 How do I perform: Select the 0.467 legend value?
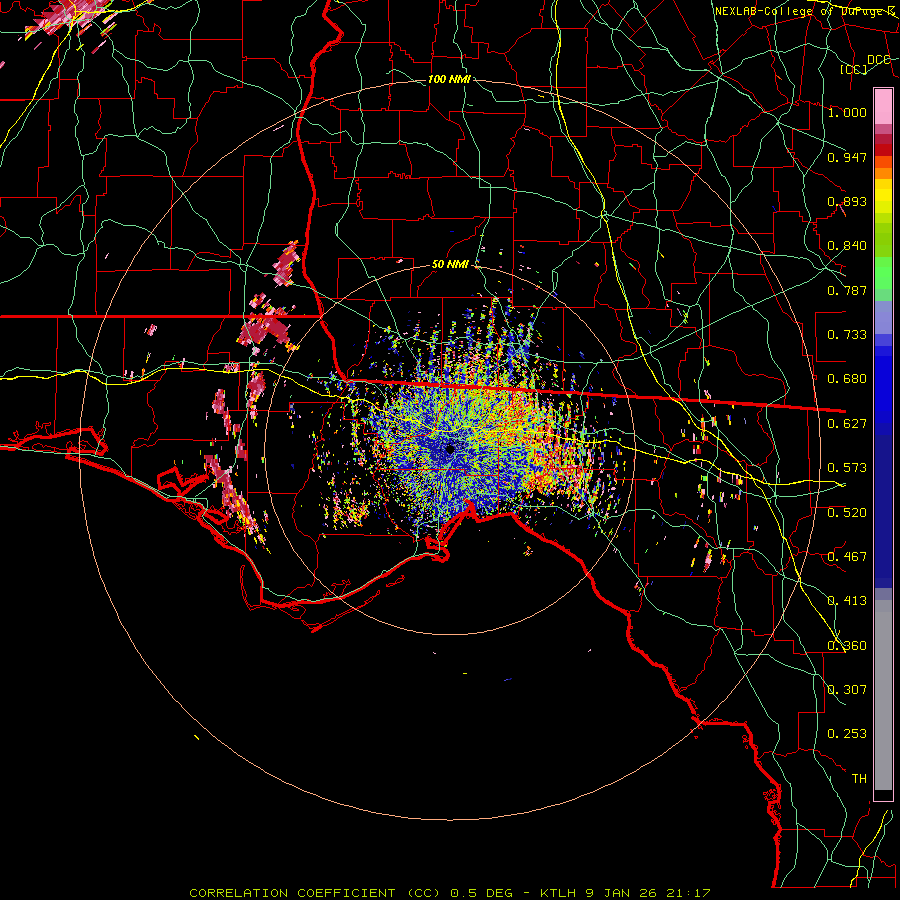[847, 557]
